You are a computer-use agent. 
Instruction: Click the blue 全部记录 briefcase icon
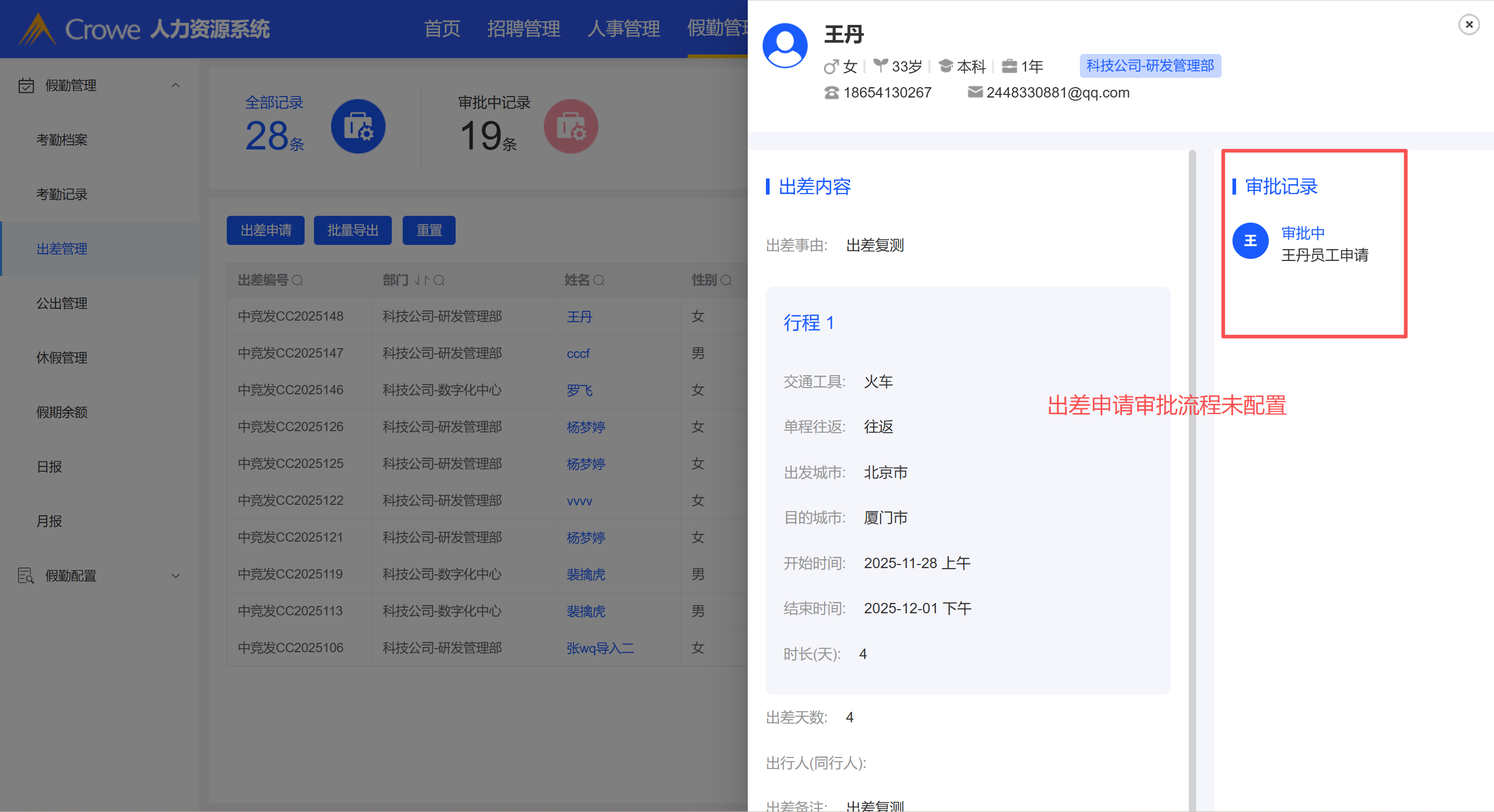pyautogui.click(x=358, y=127)
